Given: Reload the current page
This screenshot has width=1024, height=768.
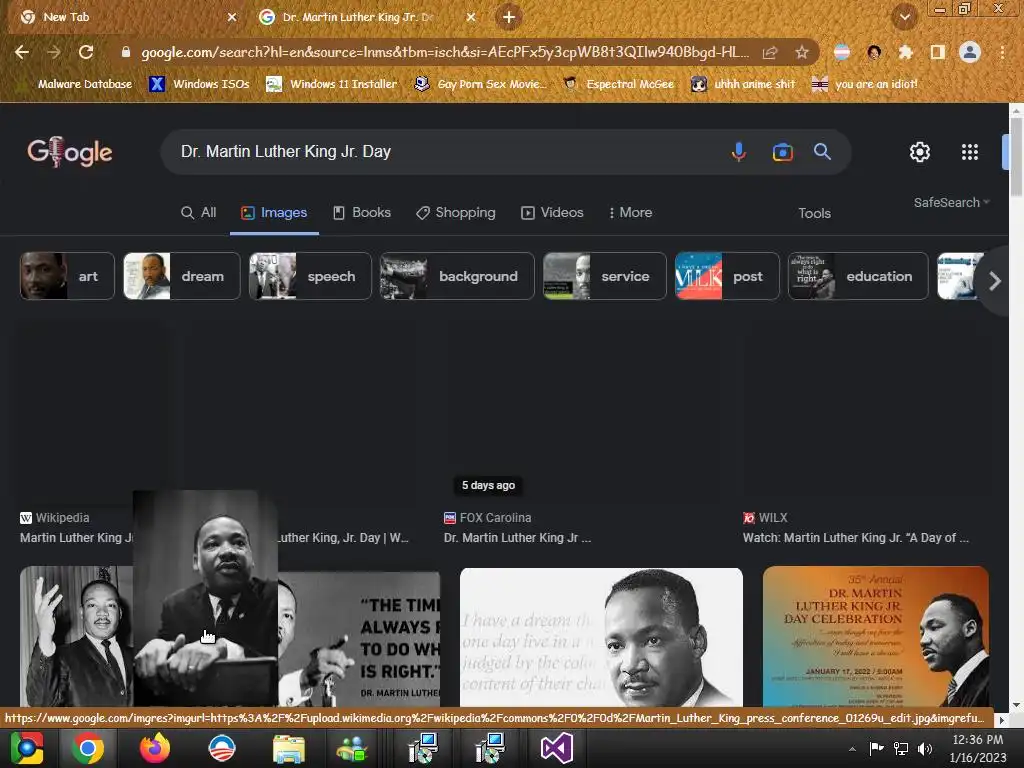Looking at the screenshot, I should pos(86,52).
